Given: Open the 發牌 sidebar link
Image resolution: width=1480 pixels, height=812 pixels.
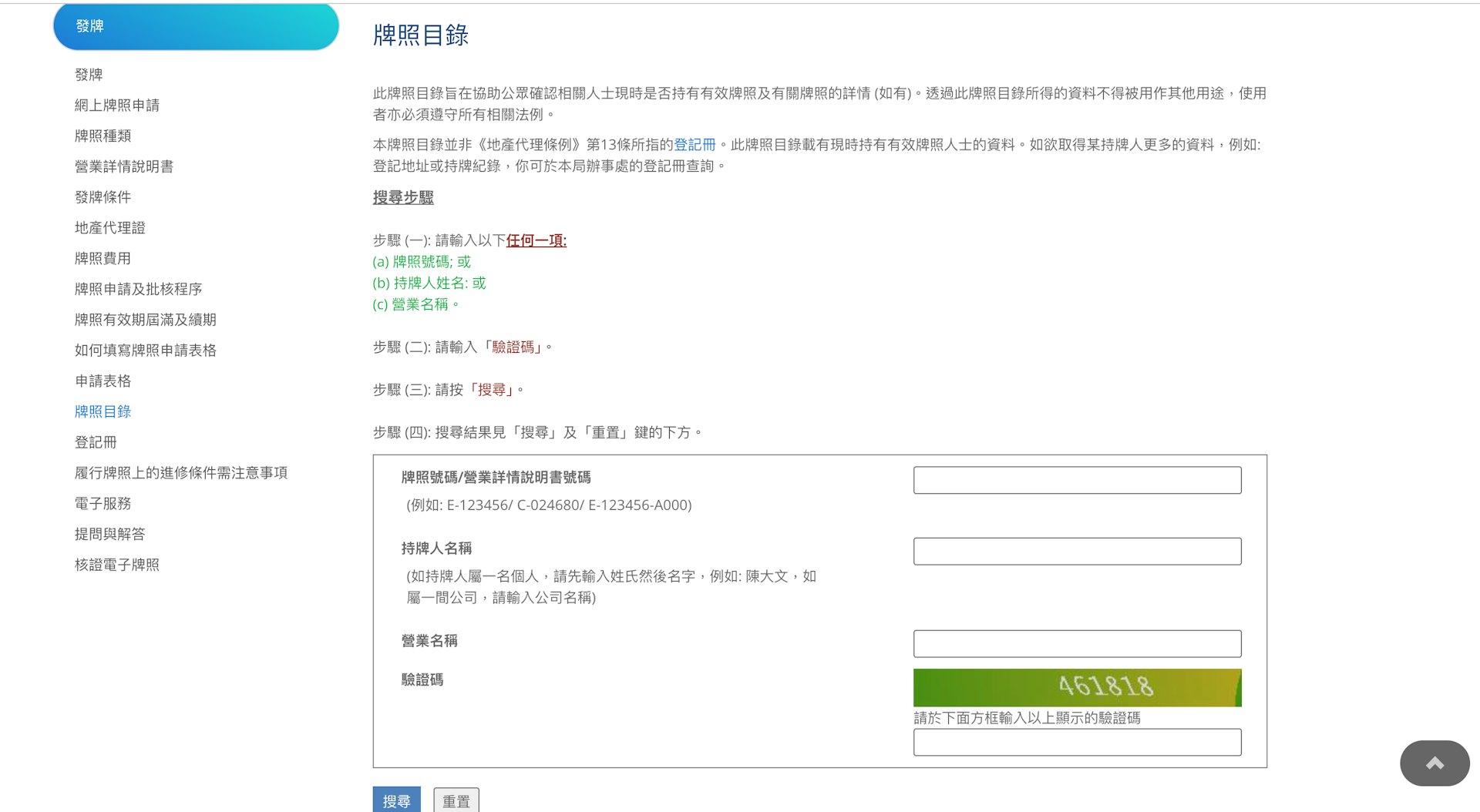Looking at the screenshot, I should tap(89, 75).
